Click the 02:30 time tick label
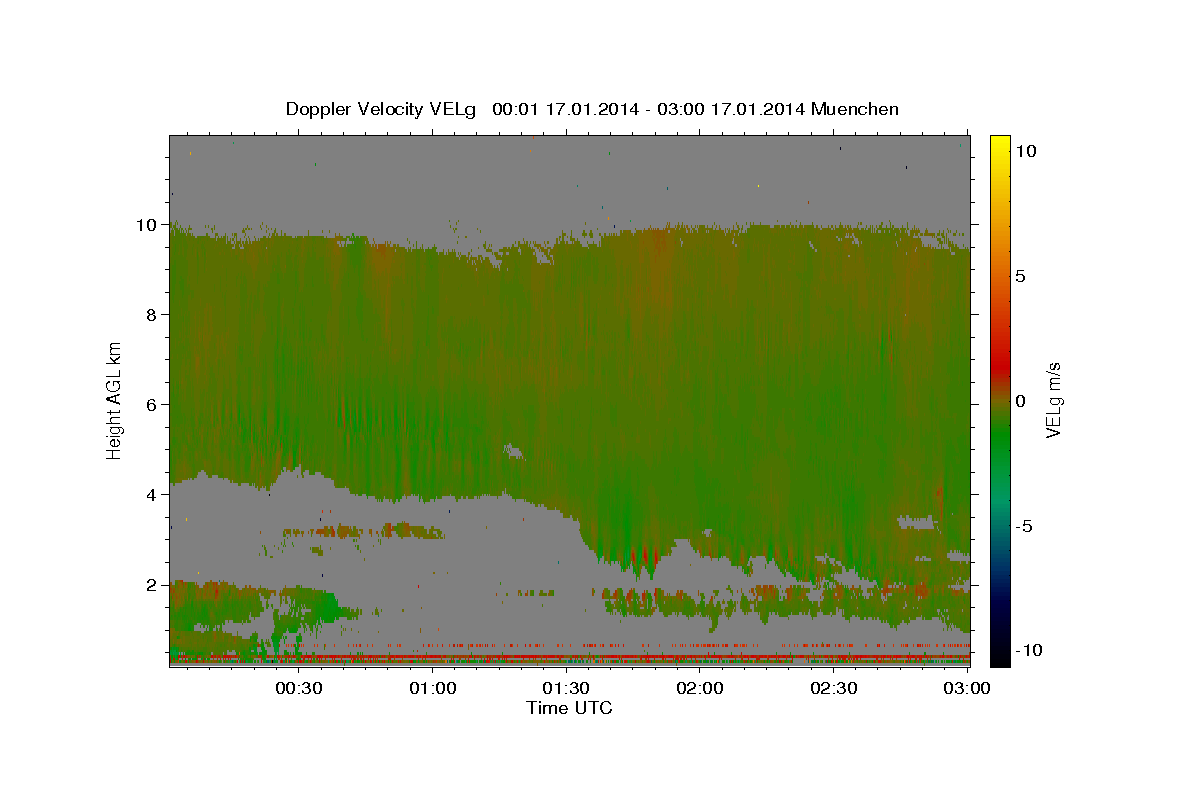The image size is (1200, 800). coord(833,688)
